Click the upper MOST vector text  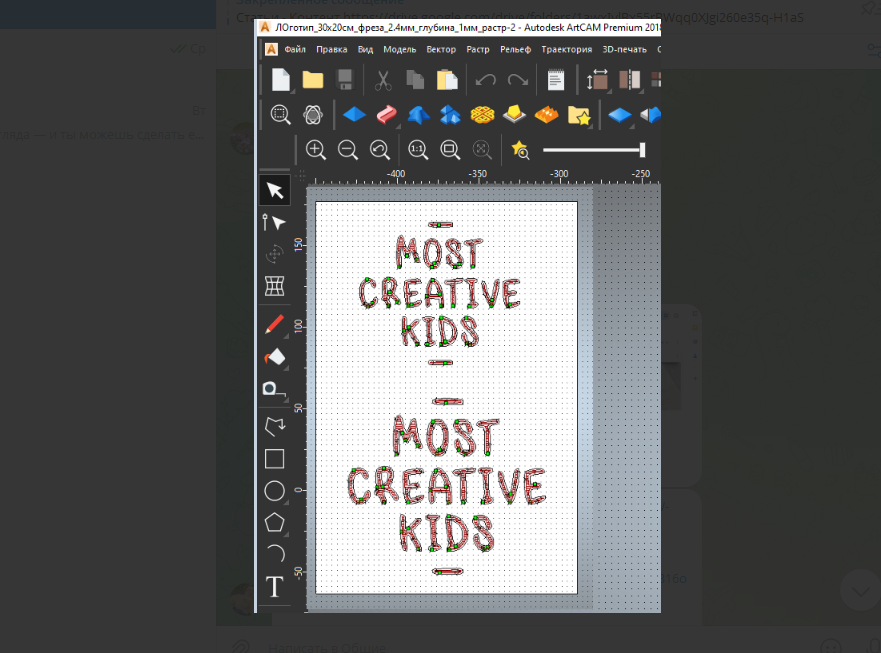click(439, 251)
